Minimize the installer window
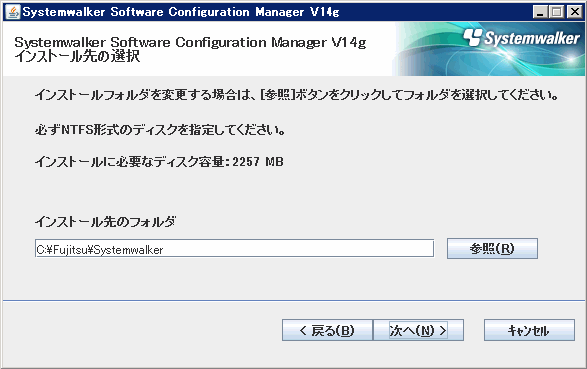587x369 pixels. coord(540,12)
